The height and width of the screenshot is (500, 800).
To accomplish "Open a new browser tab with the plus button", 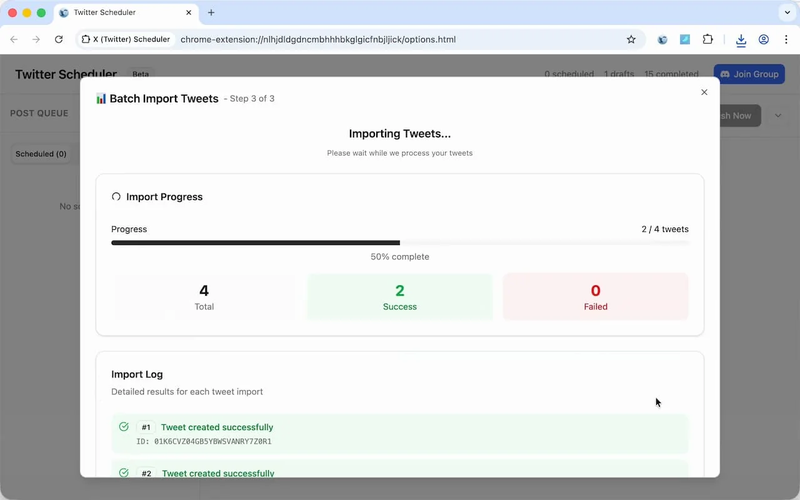I will (x=211, y=13).
